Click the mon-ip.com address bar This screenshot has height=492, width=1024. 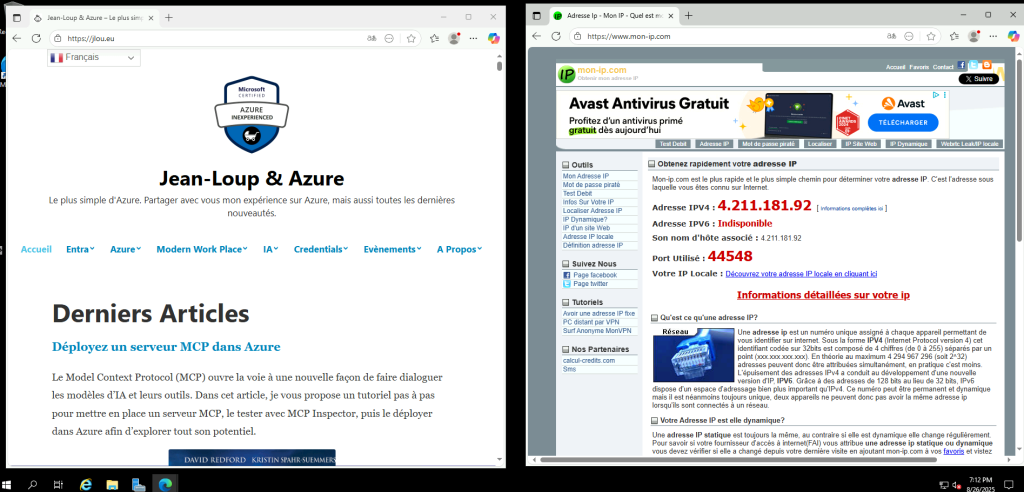point(738,36)
